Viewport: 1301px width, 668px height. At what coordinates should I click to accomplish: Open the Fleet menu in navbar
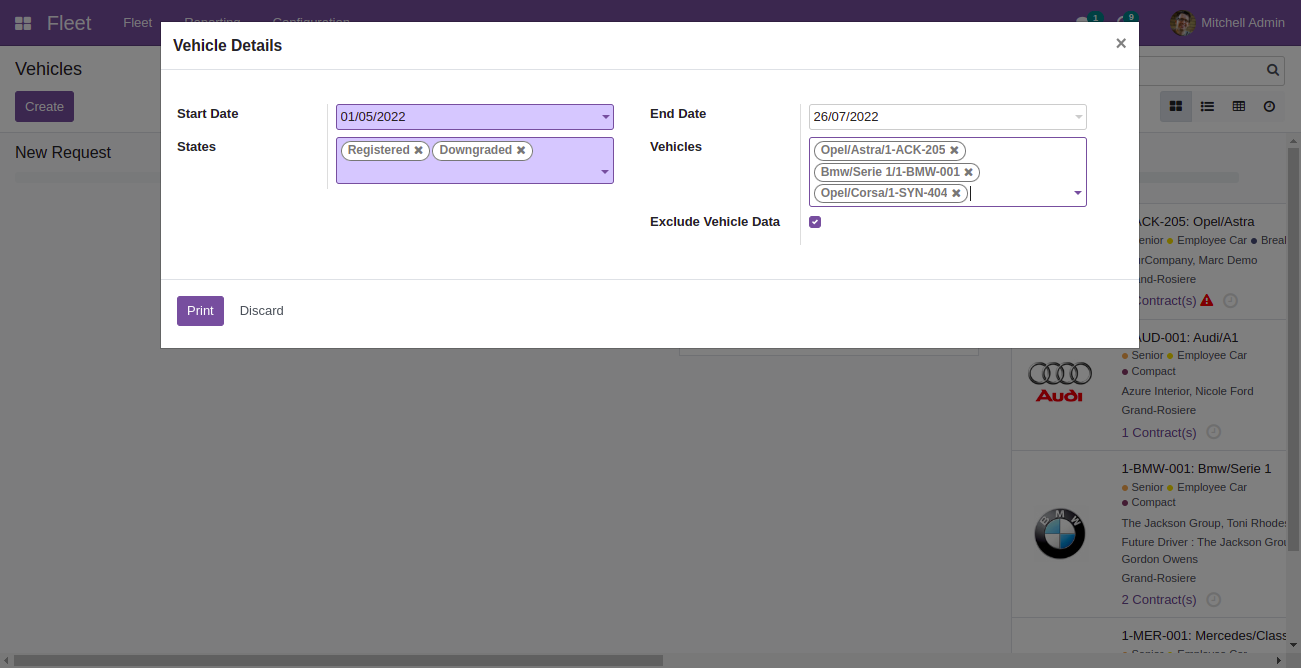pos(138,22)
